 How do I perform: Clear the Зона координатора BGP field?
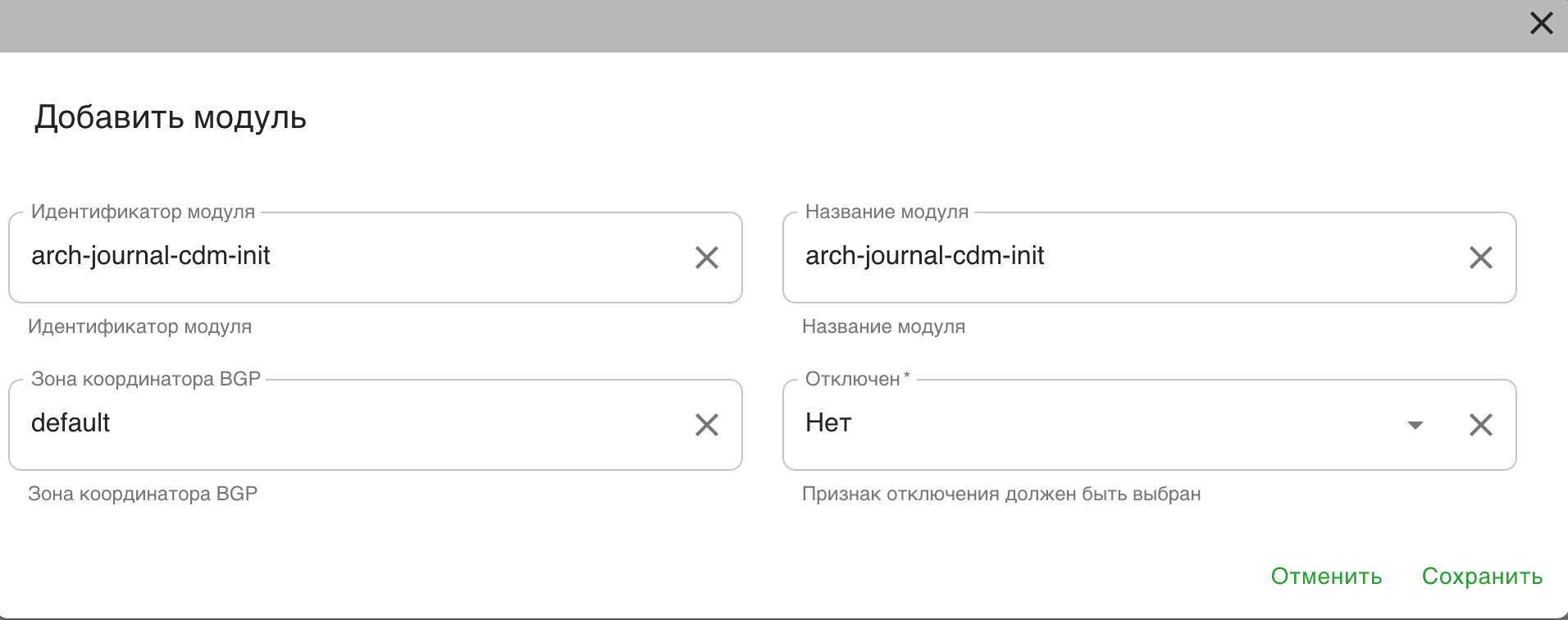pyautogui.click(x=706, y=425)
